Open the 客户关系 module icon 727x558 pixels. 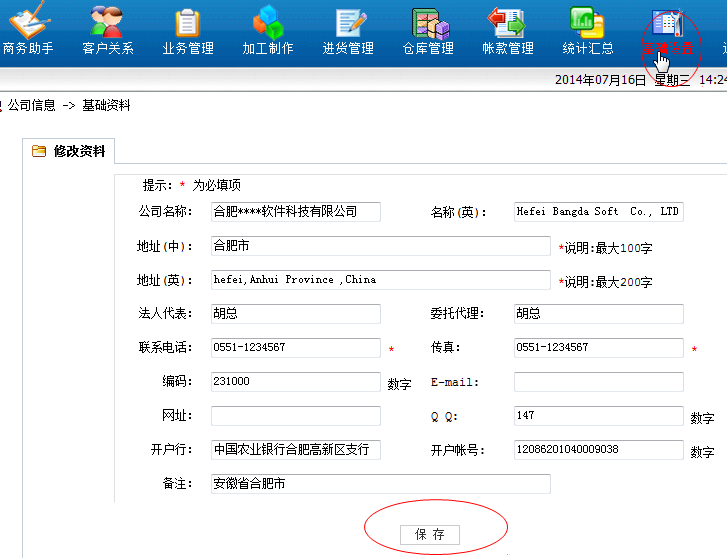107,21
